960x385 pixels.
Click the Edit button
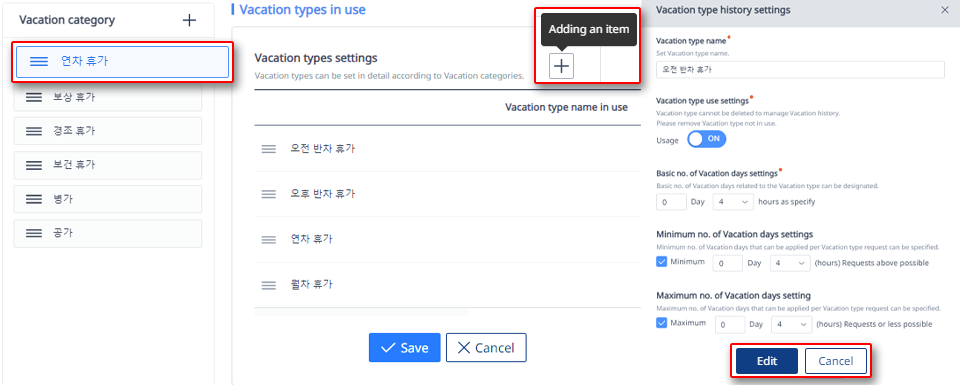click(767, 361)
